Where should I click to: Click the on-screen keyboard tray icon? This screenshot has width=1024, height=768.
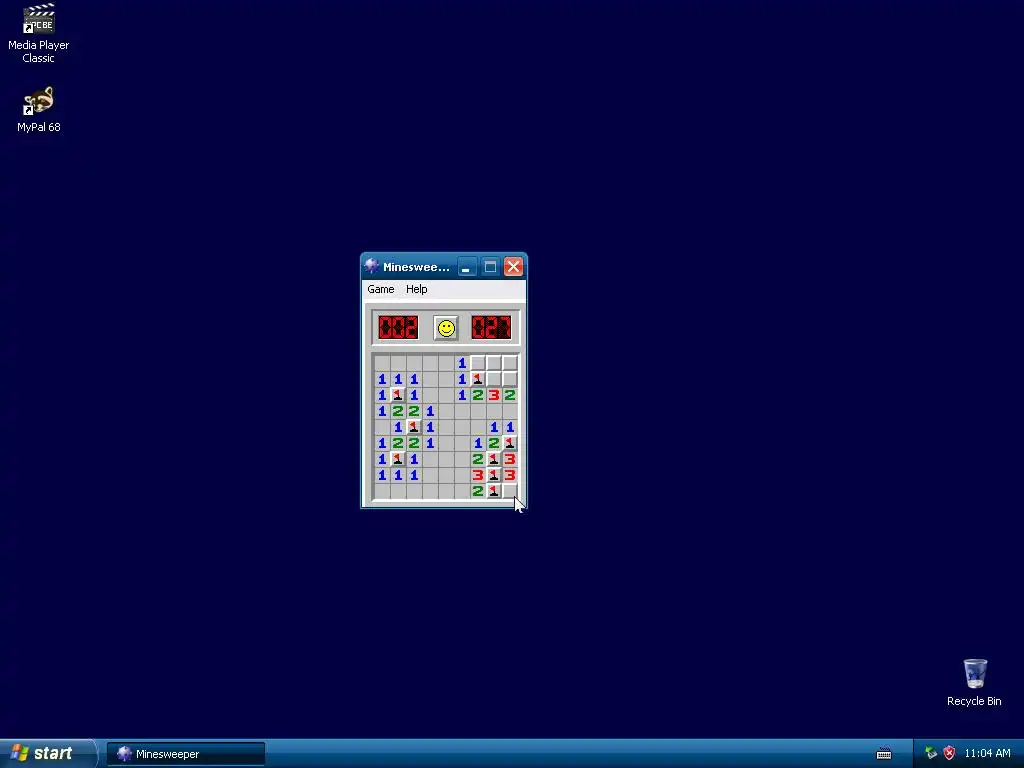tap(884, 754)
